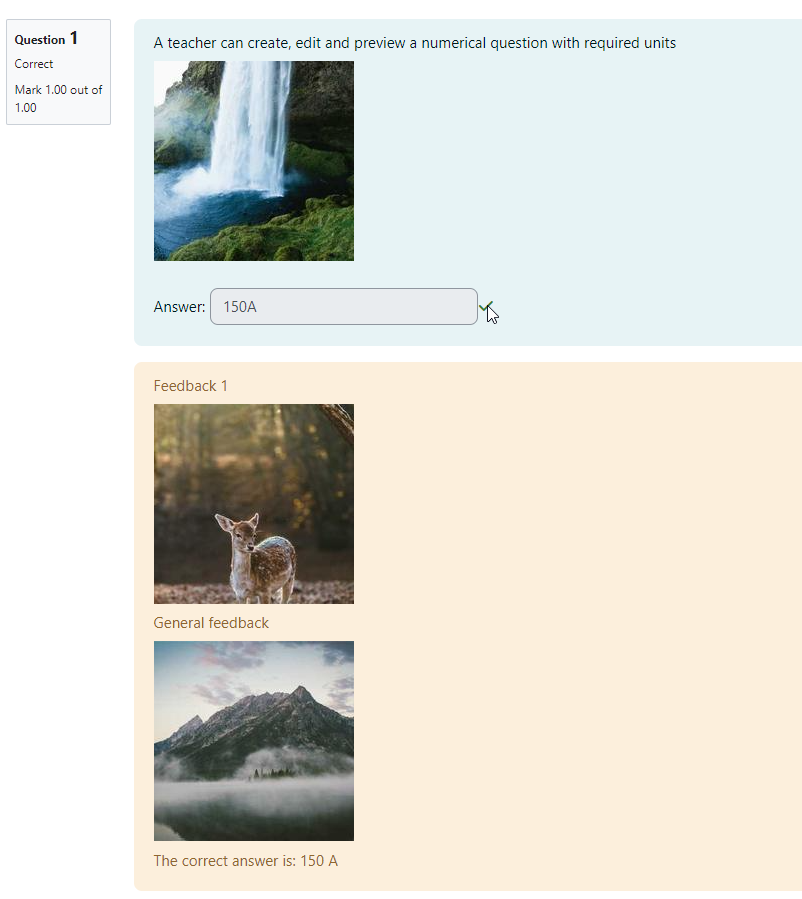Click the large number 1 beside Question
802x899 pixels.
click(x=73, y=38)
